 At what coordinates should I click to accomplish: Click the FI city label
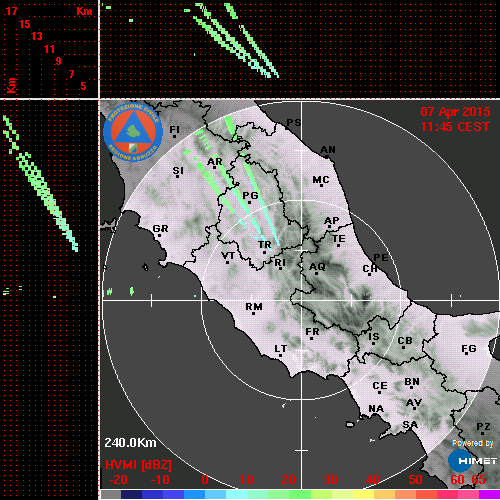pyautogui.click(x=174, y=129)
